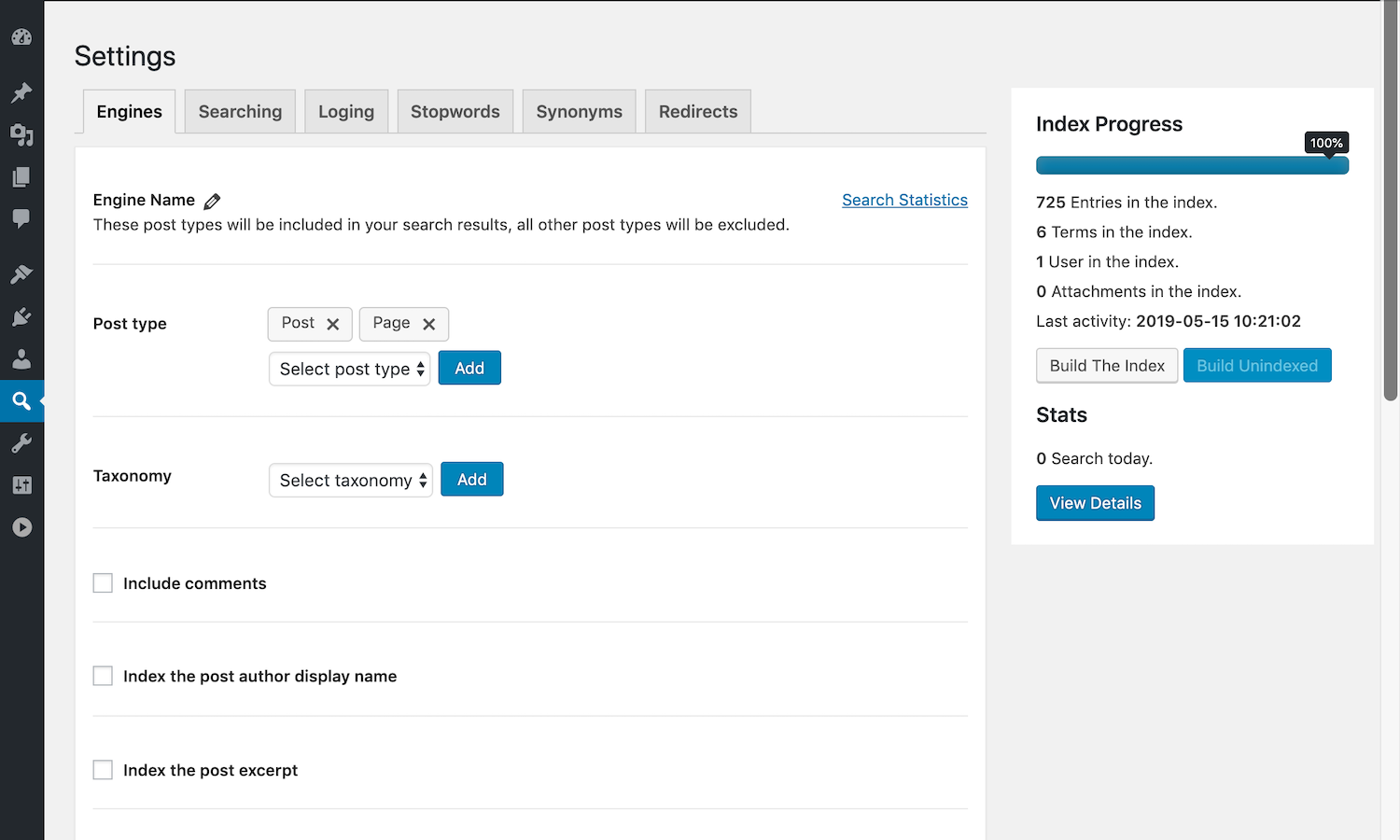Open the Select post type dropdown
Viewport: 1400px width, 840px height.
click(349, 369)
